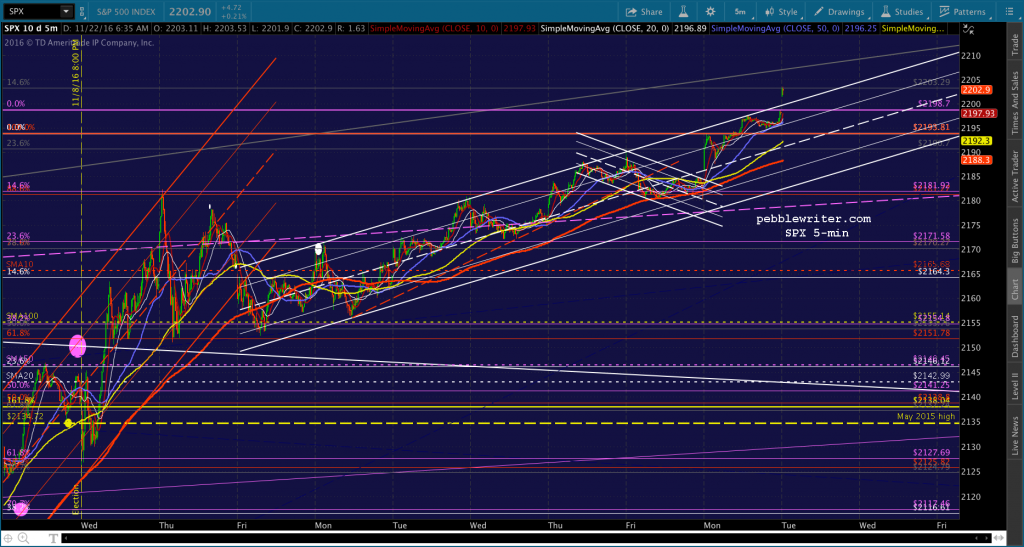1024x547 pixels.
Task: Click the S&P 500 INDEX description label
Action: [124, 12]
